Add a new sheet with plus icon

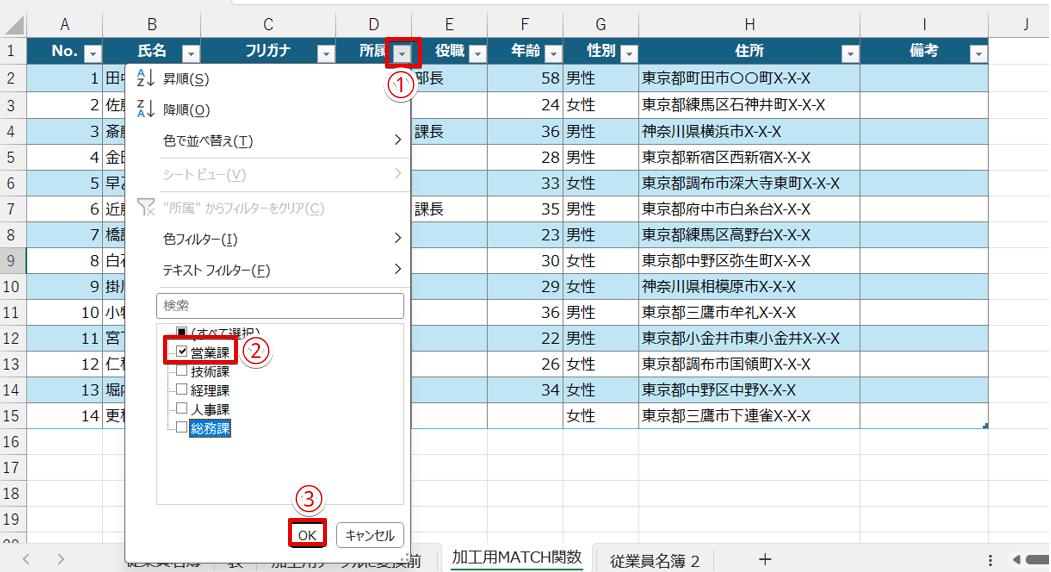pos(765,559)
